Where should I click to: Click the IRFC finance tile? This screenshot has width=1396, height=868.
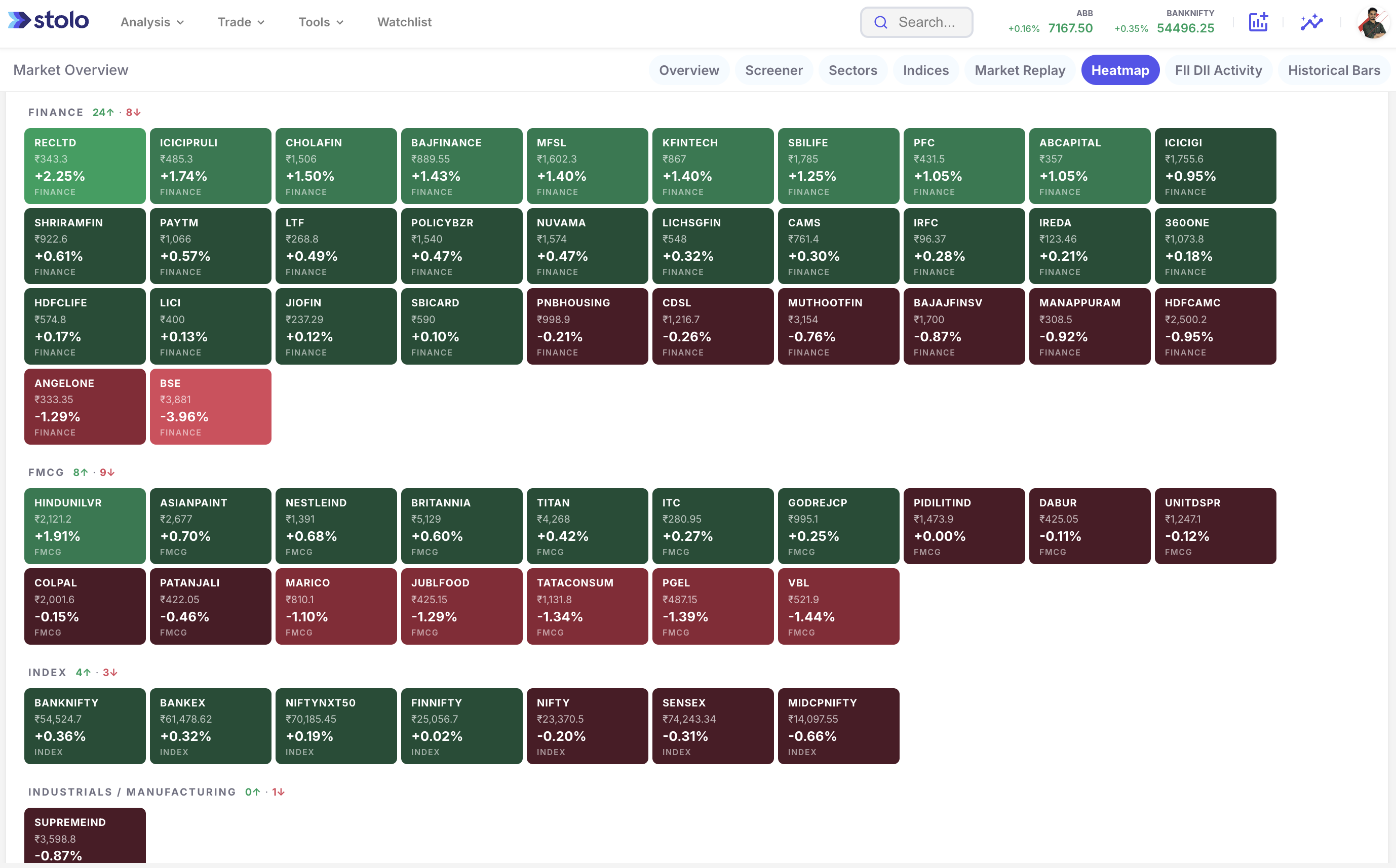pyautogui.click(x=964, y=246)
